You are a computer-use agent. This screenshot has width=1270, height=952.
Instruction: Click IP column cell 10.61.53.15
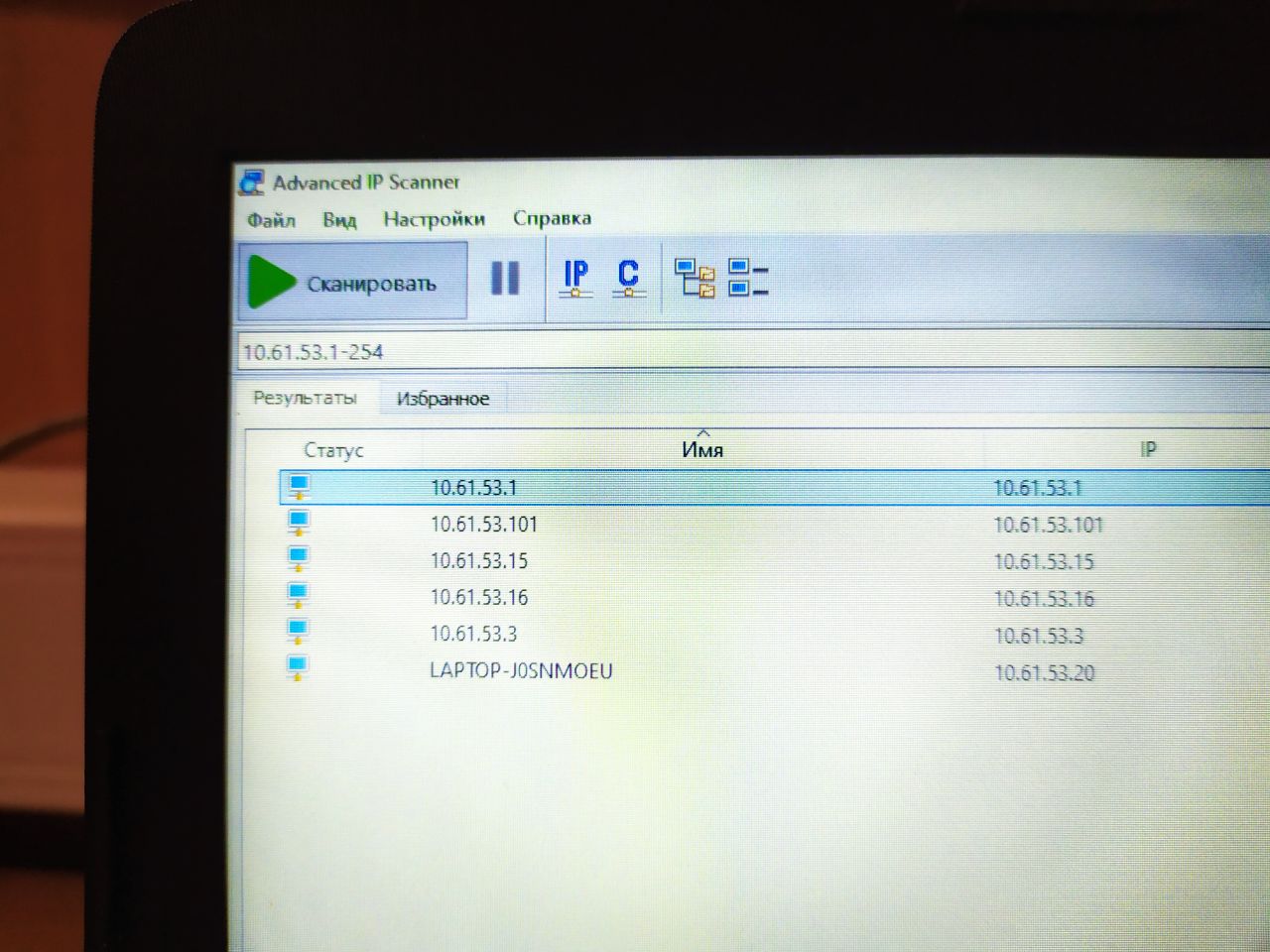point(1044,561)
